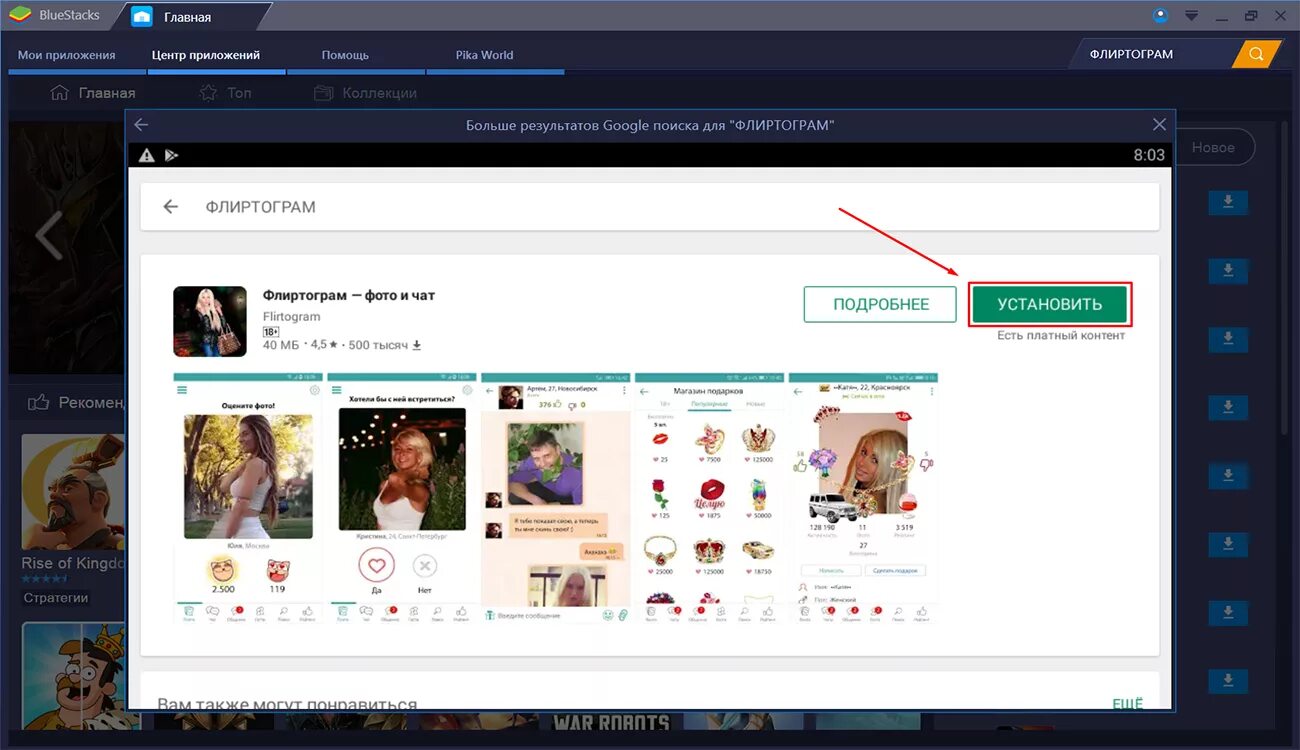Click the ПОДРОБНЕЕ button
This screenshot has width=1300, height=750.
point(881,304)
